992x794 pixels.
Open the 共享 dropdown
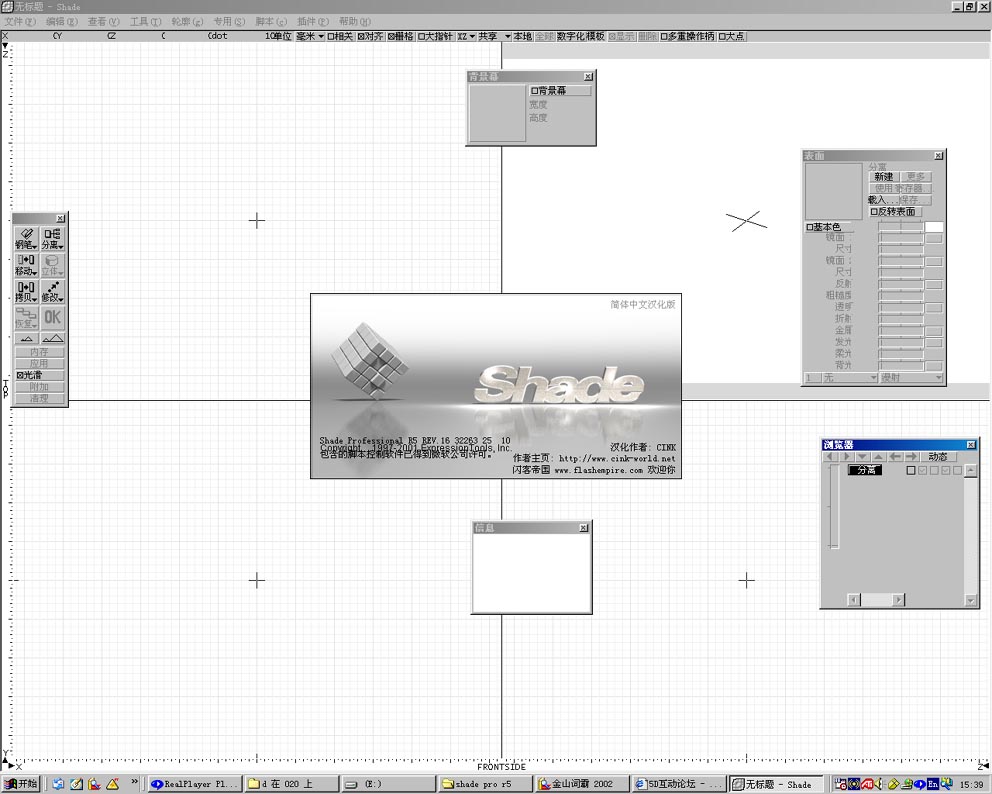click(494, 37)
